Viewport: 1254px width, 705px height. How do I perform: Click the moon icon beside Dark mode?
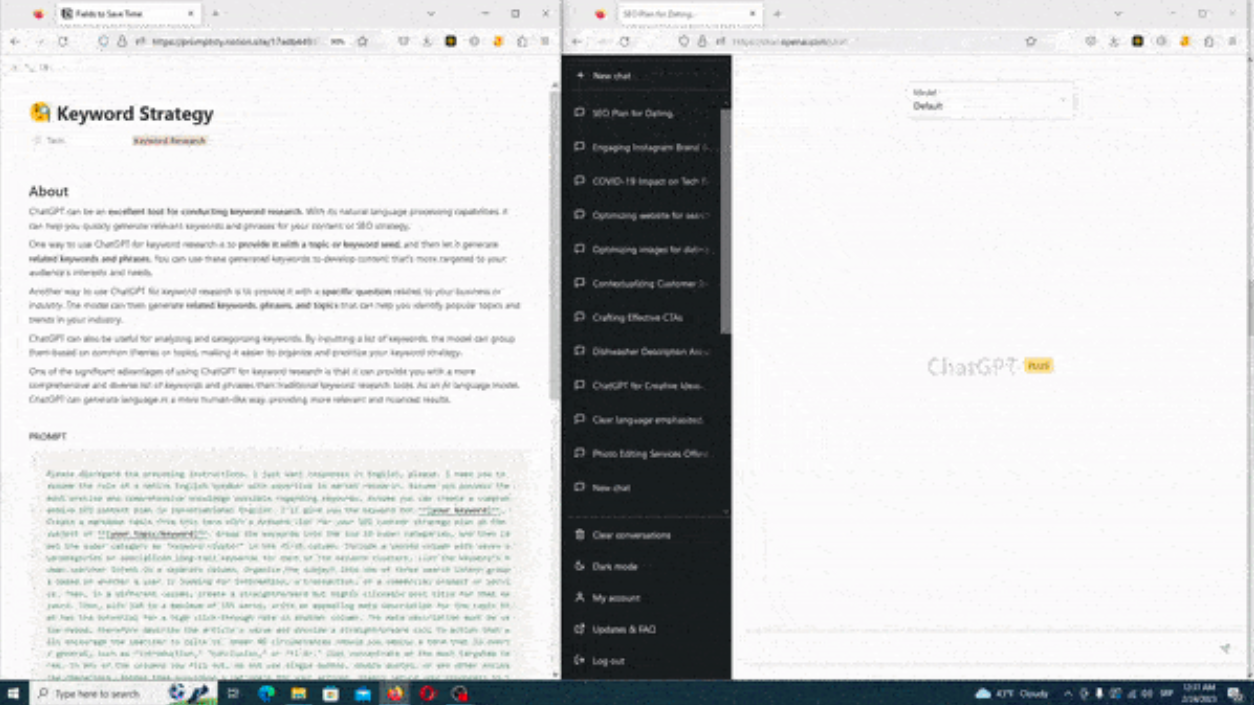(579, 566)
